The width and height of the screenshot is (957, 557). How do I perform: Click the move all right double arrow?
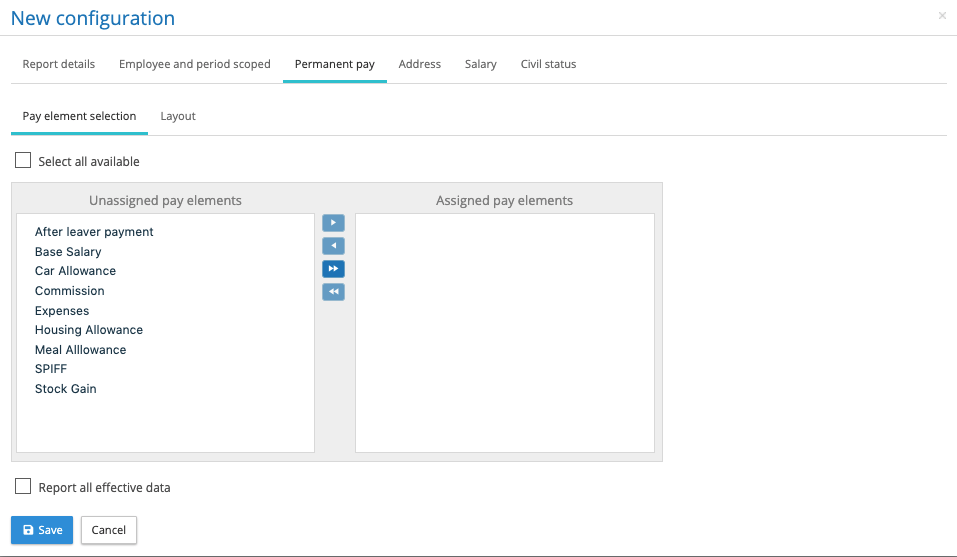pyautogui.click(x=333, y=269)
